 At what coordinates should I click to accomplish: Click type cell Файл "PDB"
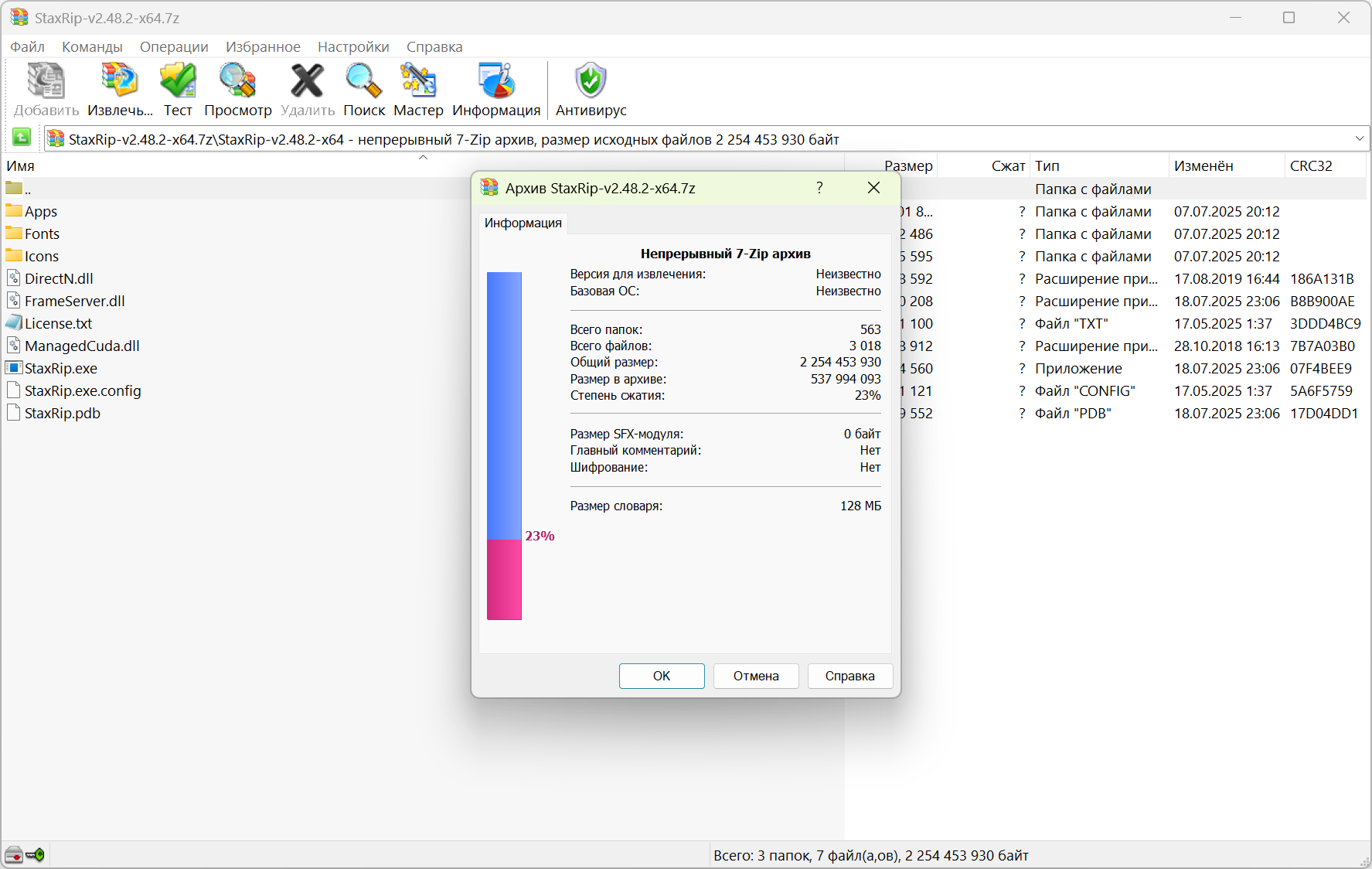click(1073, 413)
